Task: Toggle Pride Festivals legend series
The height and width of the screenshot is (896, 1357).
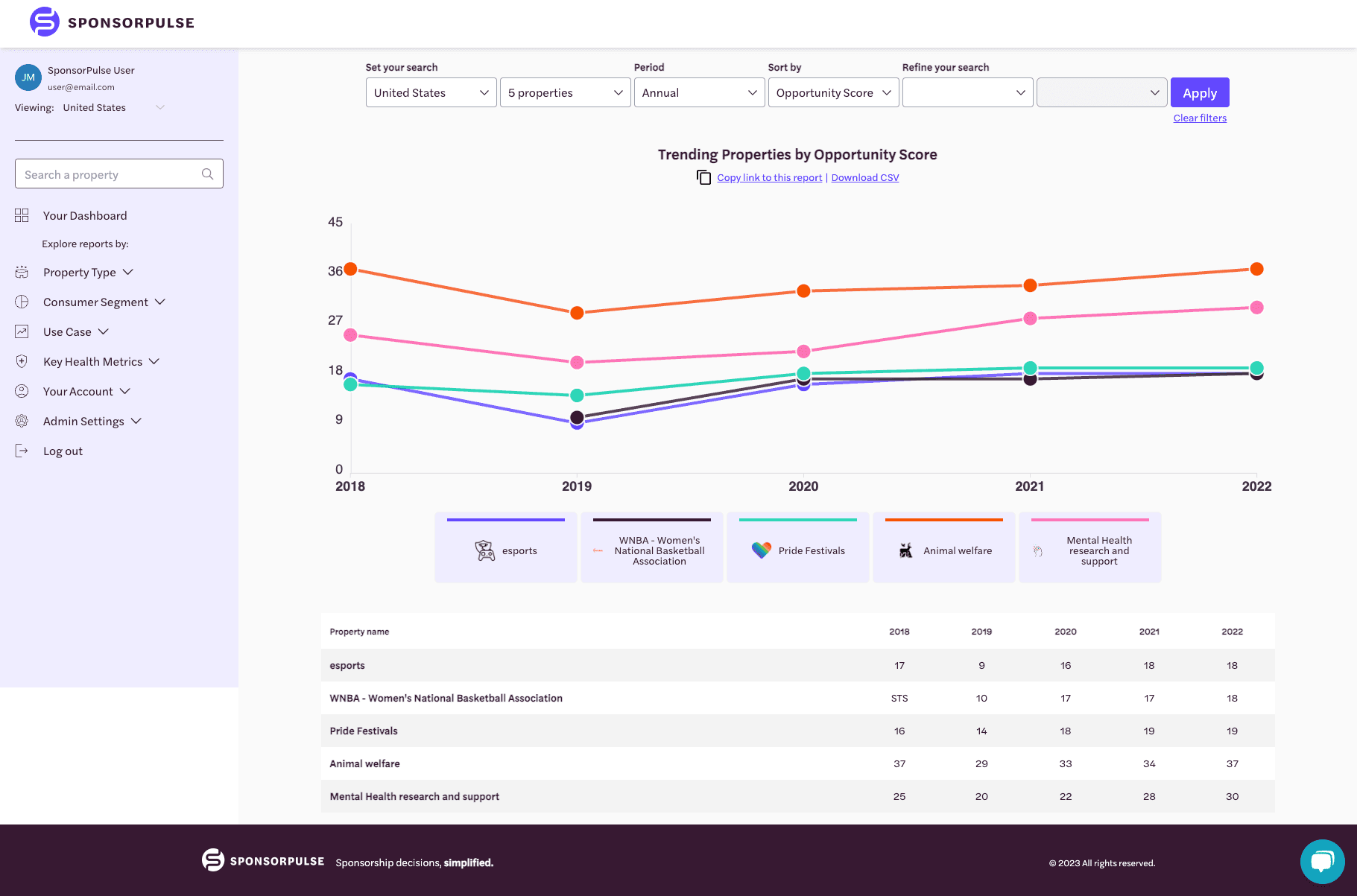Action: pos(797,547)
